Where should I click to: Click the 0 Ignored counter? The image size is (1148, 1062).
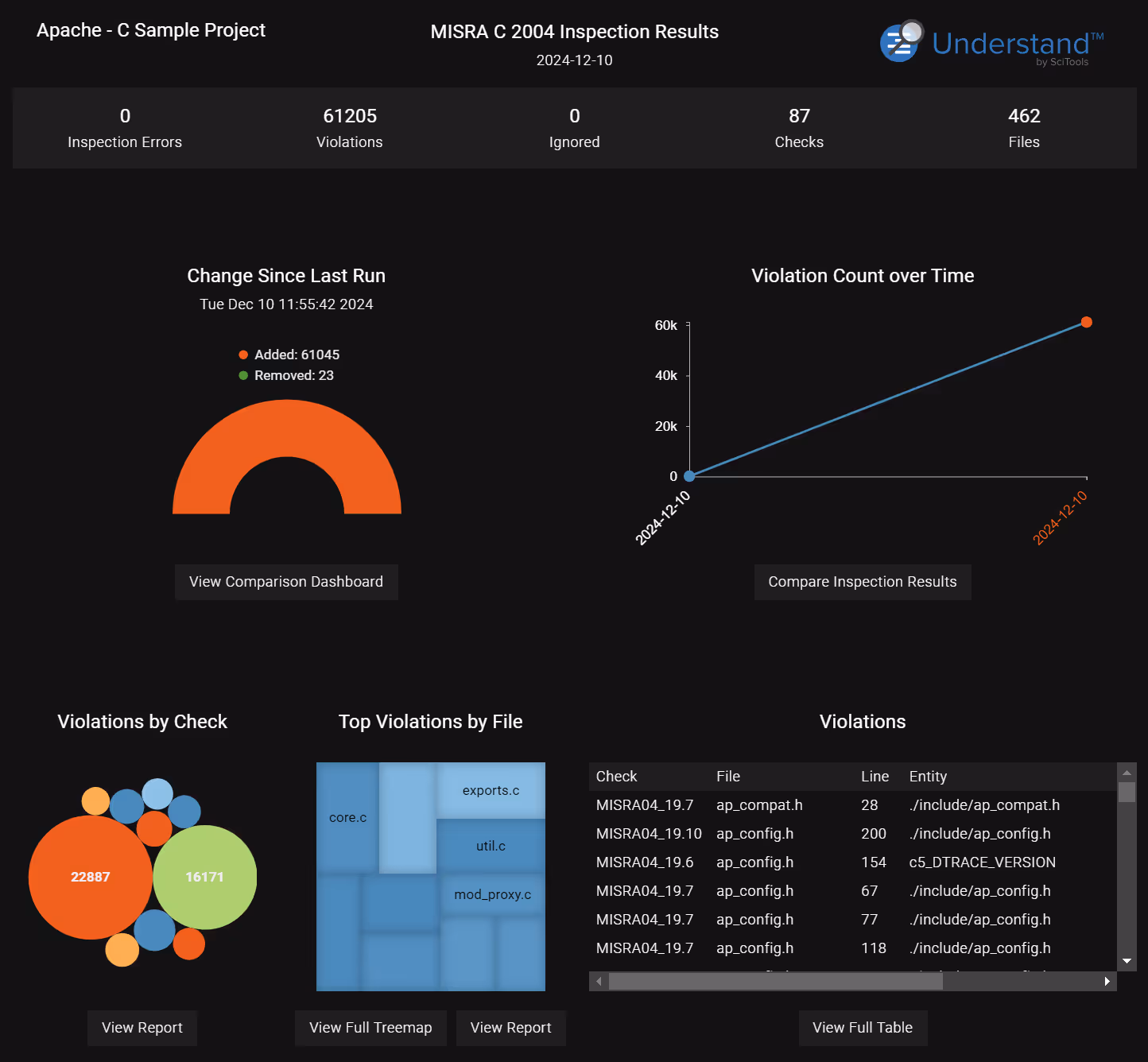574,128
